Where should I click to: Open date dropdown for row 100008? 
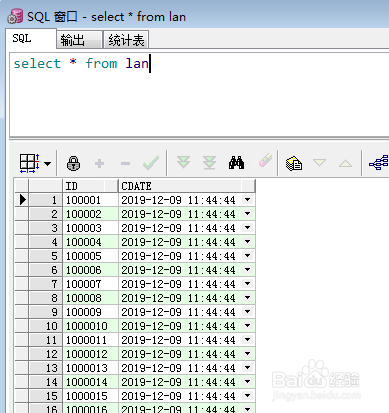tap(247, 298)
